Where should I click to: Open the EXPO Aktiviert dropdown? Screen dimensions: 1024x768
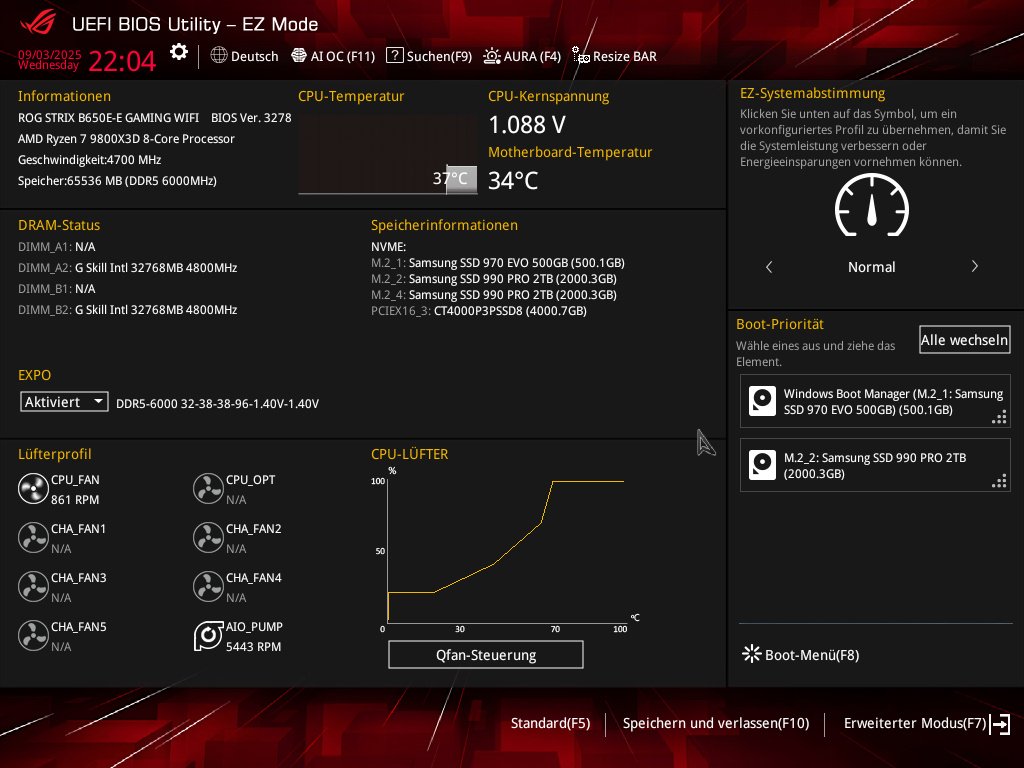(x=64, y=402)
